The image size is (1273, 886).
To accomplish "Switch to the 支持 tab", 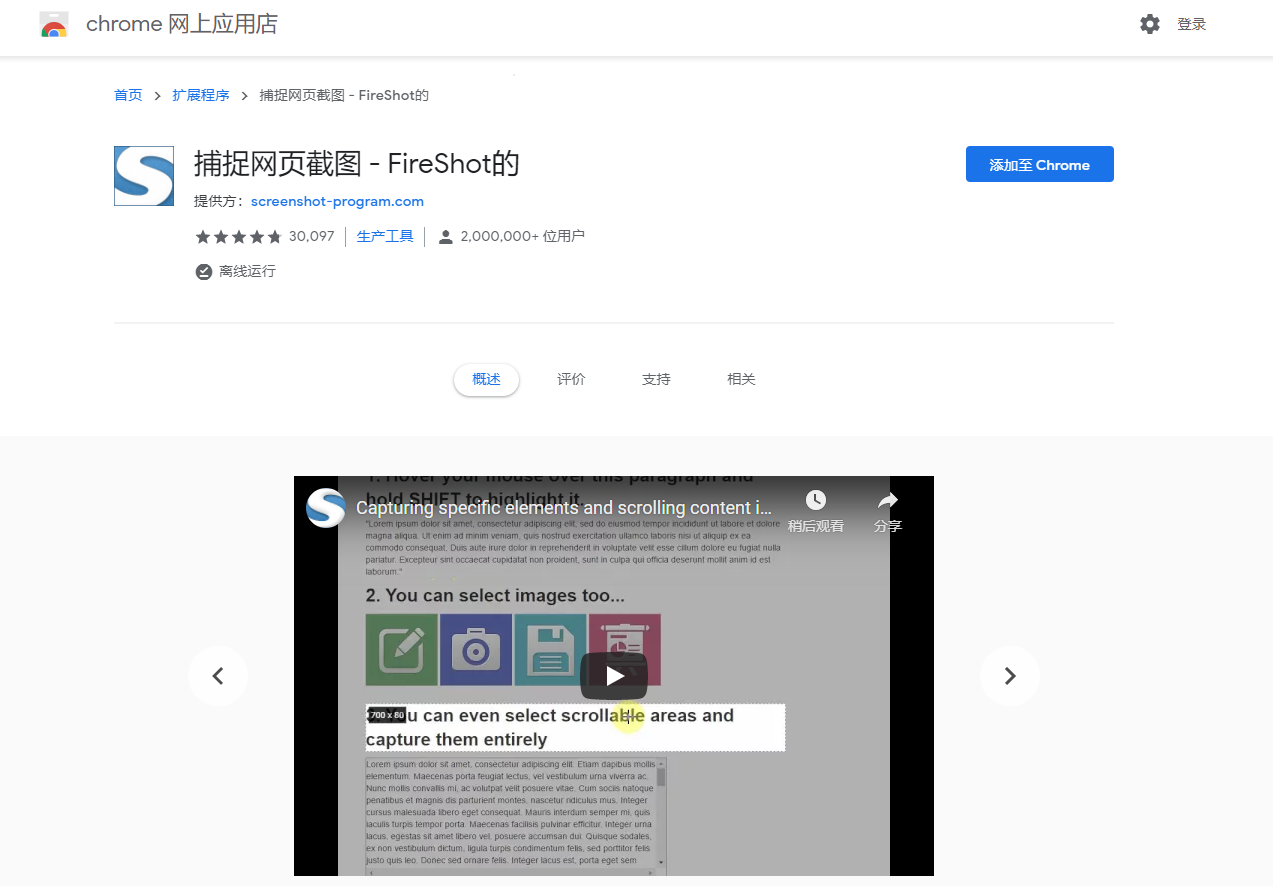I will (x=656, y=380).
